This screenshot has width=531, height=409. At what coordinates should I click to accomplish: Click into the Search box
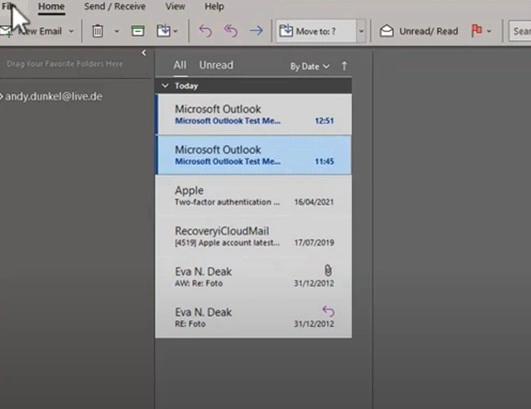point(520,31)
